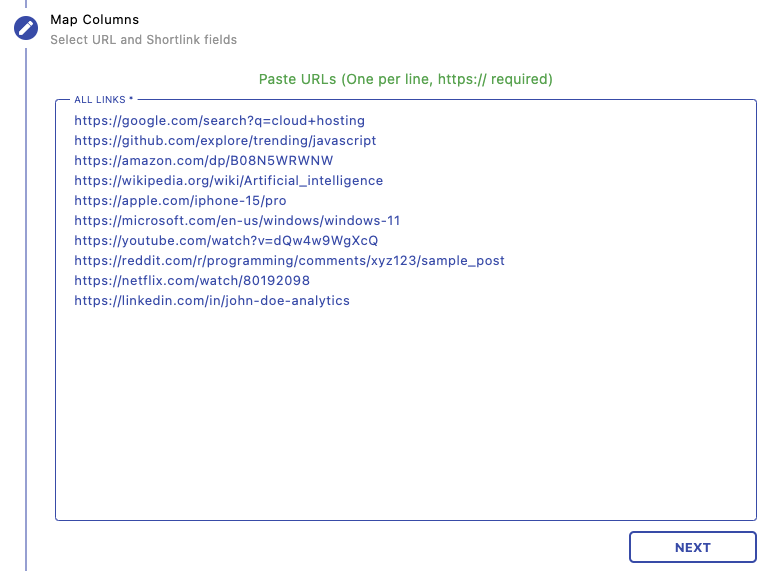772x571 pixels.
Task: Place cursor on the google.com search URL
Action: tap(219, 121)
